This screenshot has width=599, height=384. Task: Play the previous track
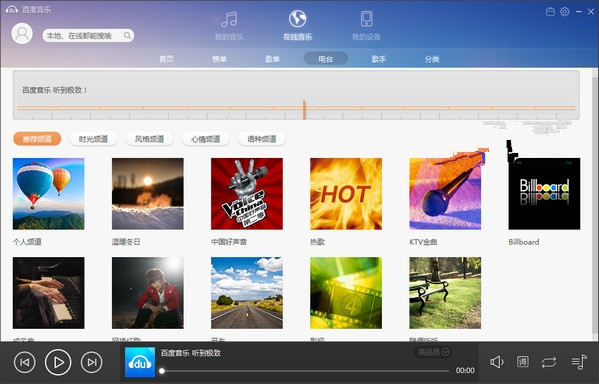point(25,362)
